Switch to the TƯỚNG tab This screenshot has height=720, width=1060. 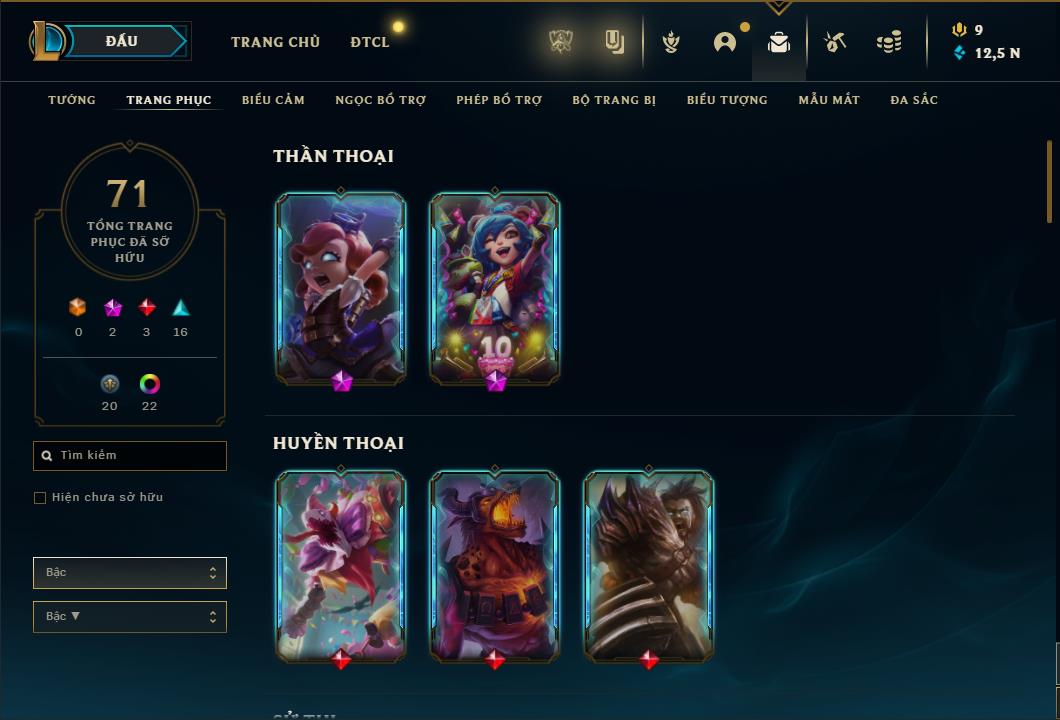click(72, 100)
